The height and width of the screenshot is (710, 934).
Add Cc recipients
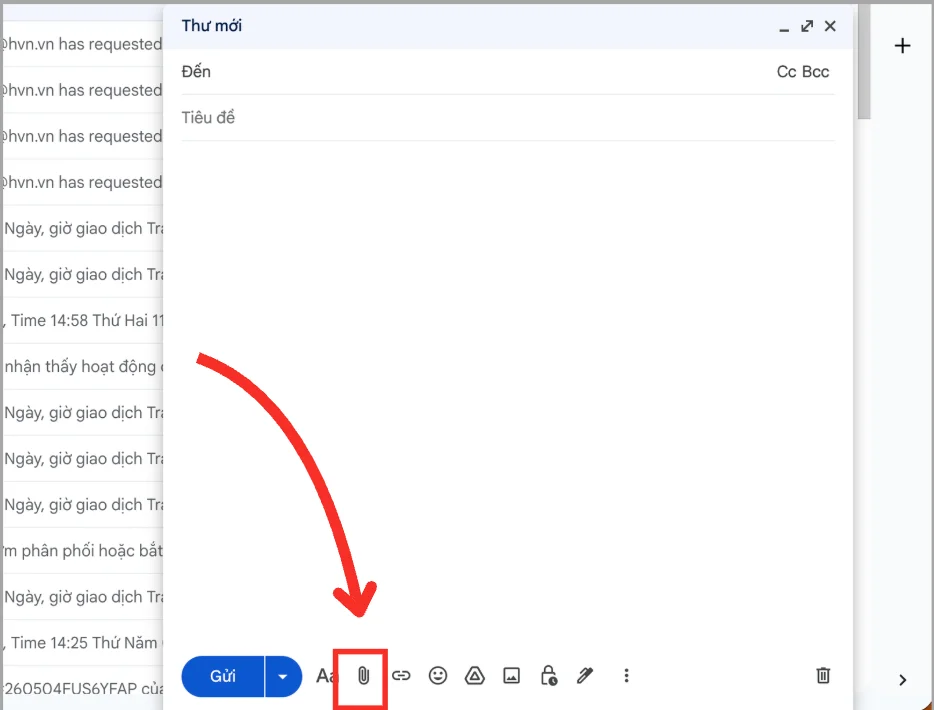click(x=786, y=71)
